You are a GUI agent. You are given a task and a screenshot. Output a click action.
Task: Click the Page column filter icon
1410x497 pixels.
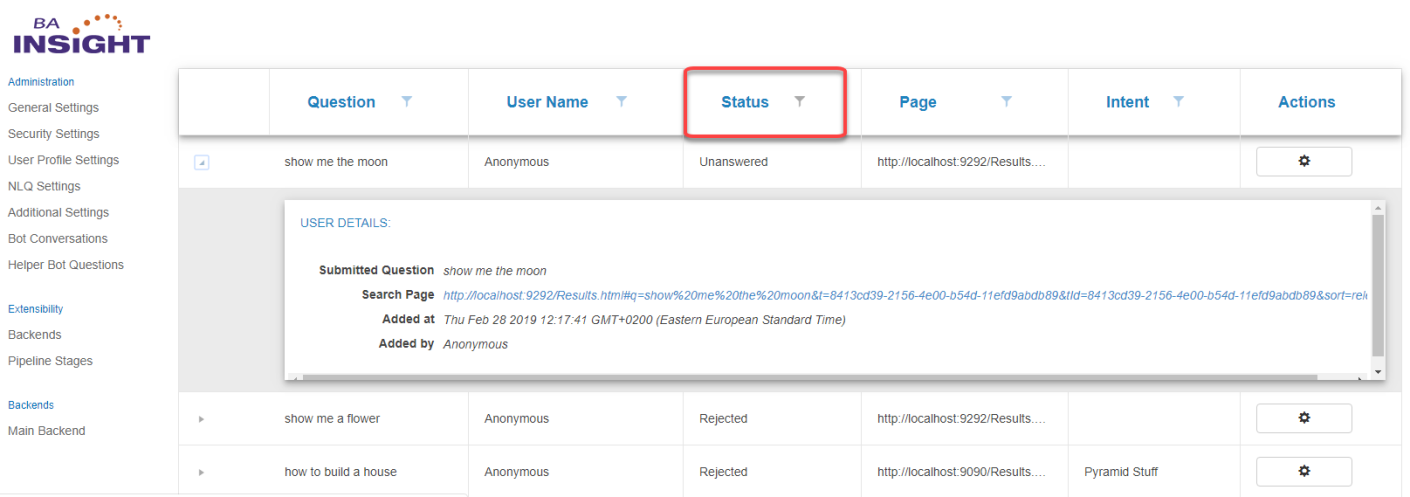point(1006,101)
